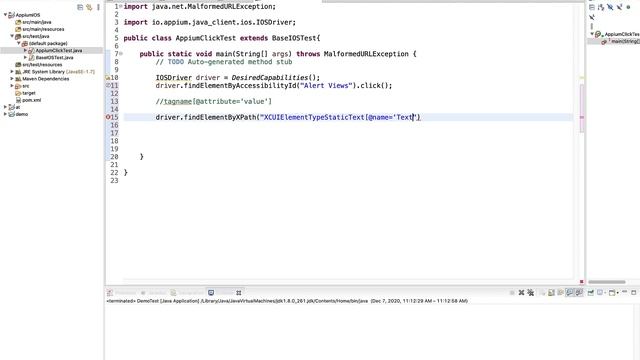Open BaseIOSTest.java from the tree
Screen dimensions: 640x360
pos(54,58)
